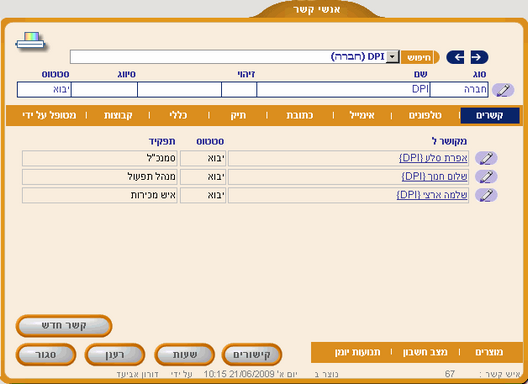Click the סמנכ"ל role cell
The width and height of the screenshot is (528, 384).
100,158
